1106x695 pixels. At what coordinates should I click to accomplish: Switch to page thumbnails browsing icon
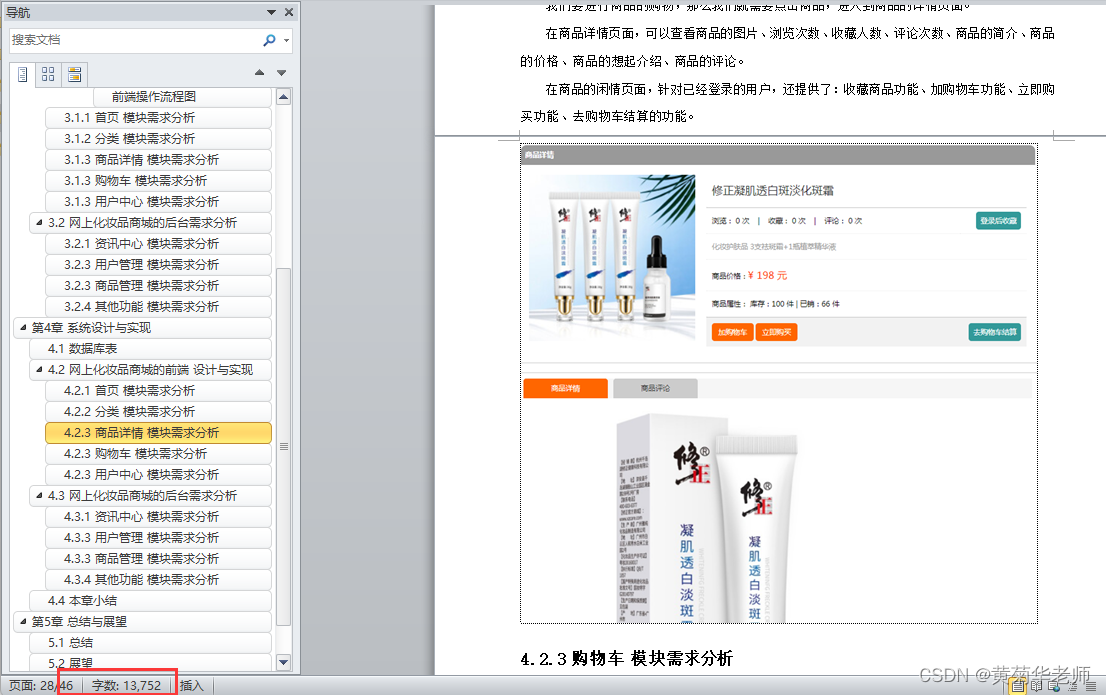[47, 73]
